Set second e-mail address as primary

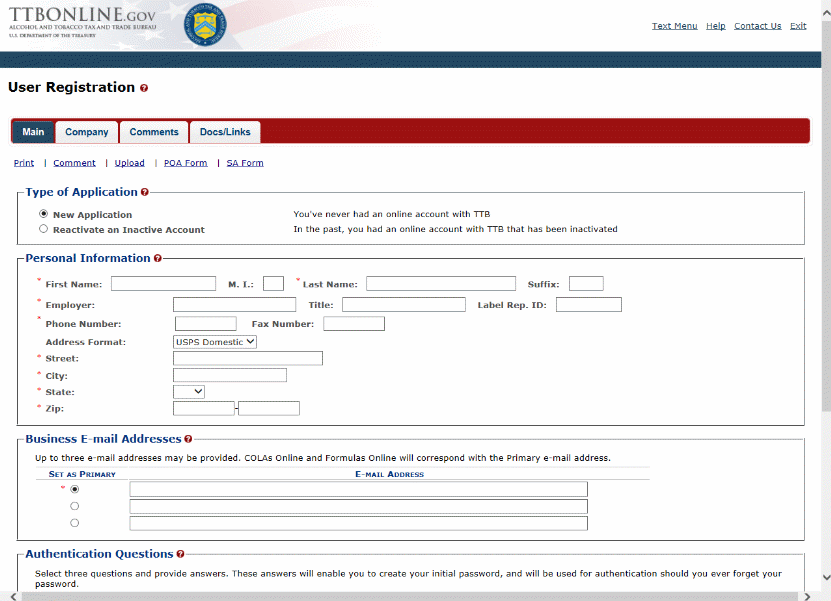(75, 506)
